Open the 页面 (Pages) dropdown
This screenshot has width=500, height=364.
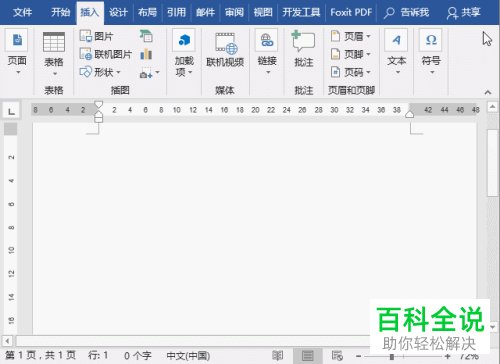[x=17, y=52]
